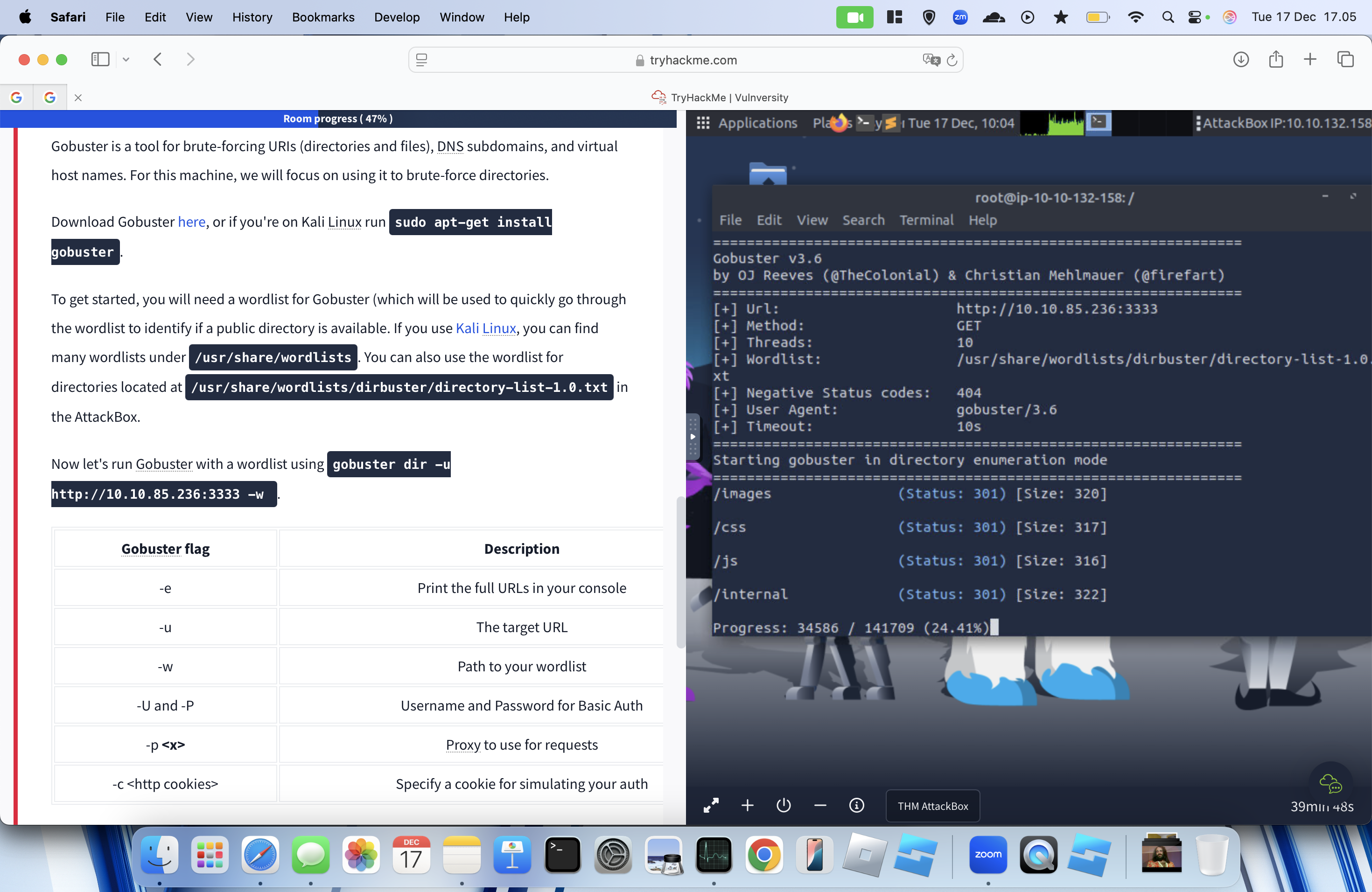Open a new tab with plus icon
Screen dimensions: 1372x892
click(1310, 59)
